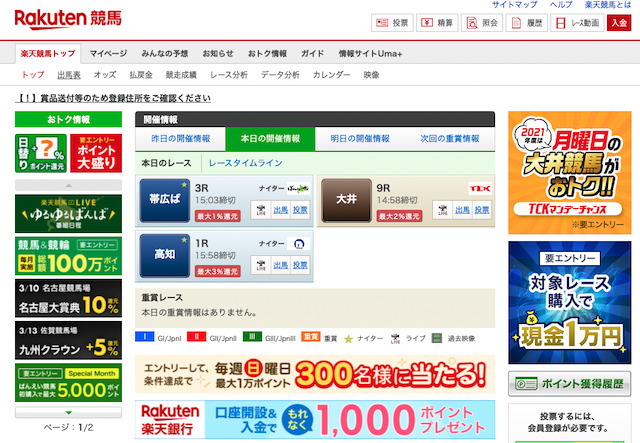Click the Rakuten 競馬 logo
Image resolution: width=640 pixels, height=443 pixels.
68,19
